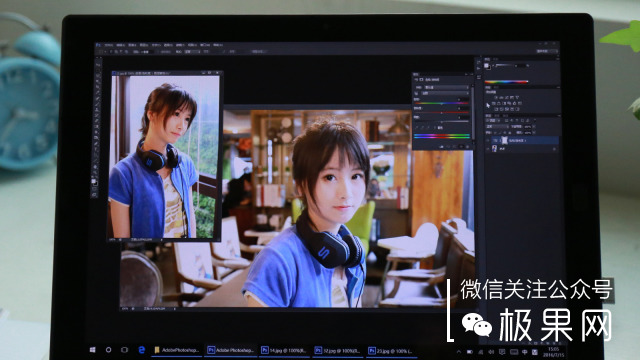Collapse the Properties panel with double-arrow
640x360 pixels.
[x=467, y=74]
